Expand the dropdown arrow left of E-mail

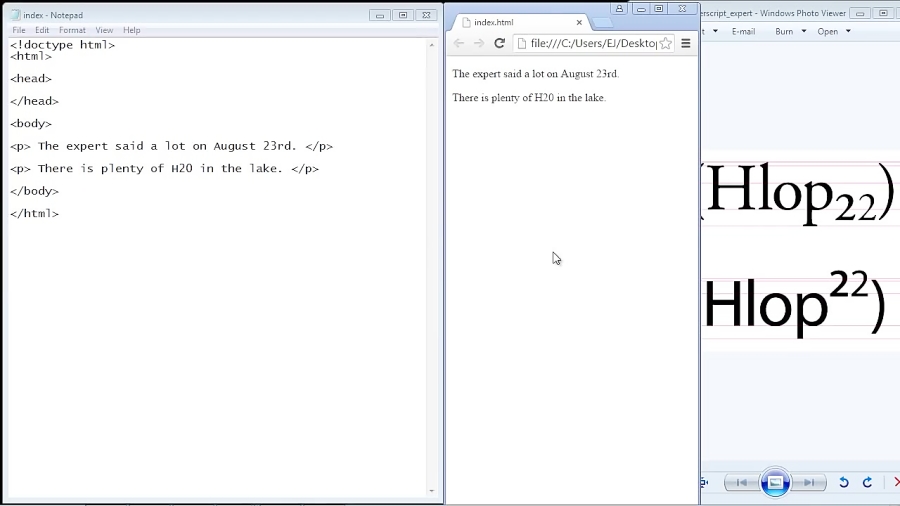[x=715, y=31]
